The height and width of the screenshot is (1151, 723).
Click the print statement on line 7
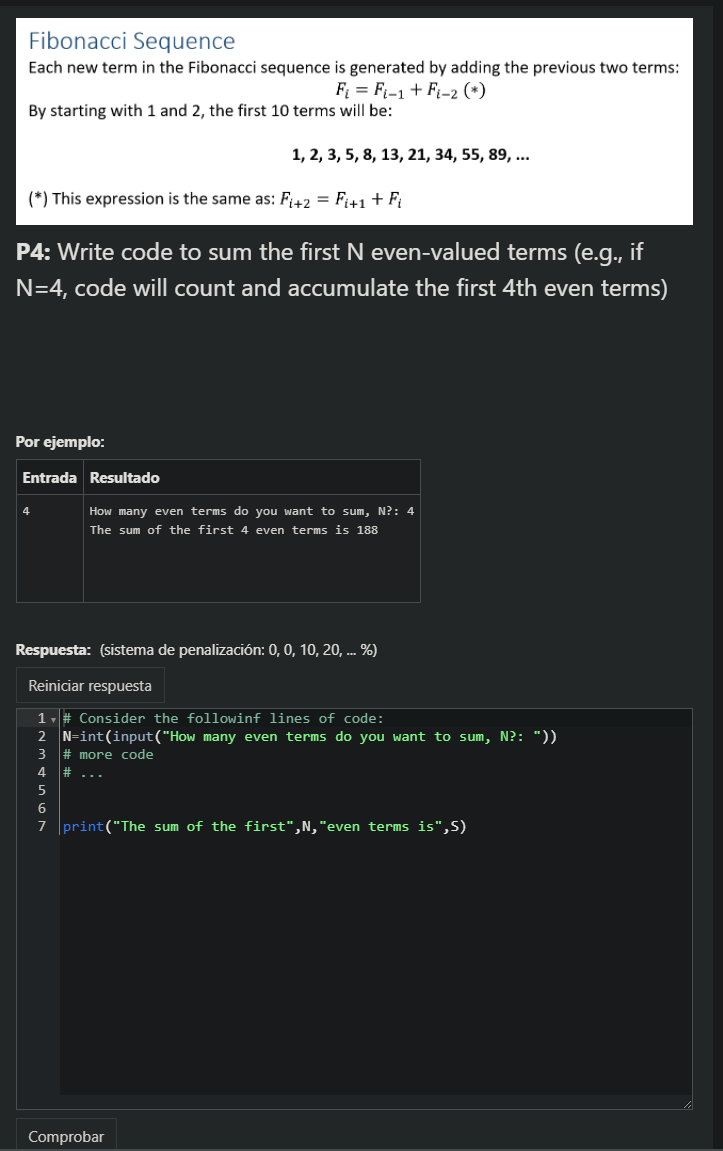point(264,827)
